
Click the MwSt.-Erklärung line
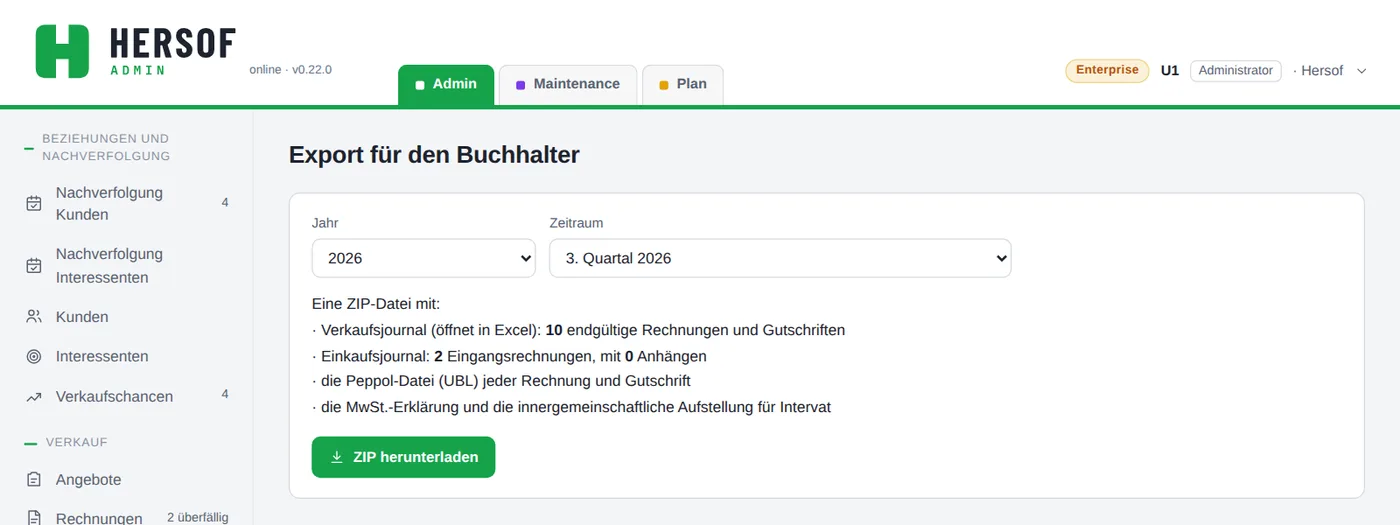coord(571,407)
